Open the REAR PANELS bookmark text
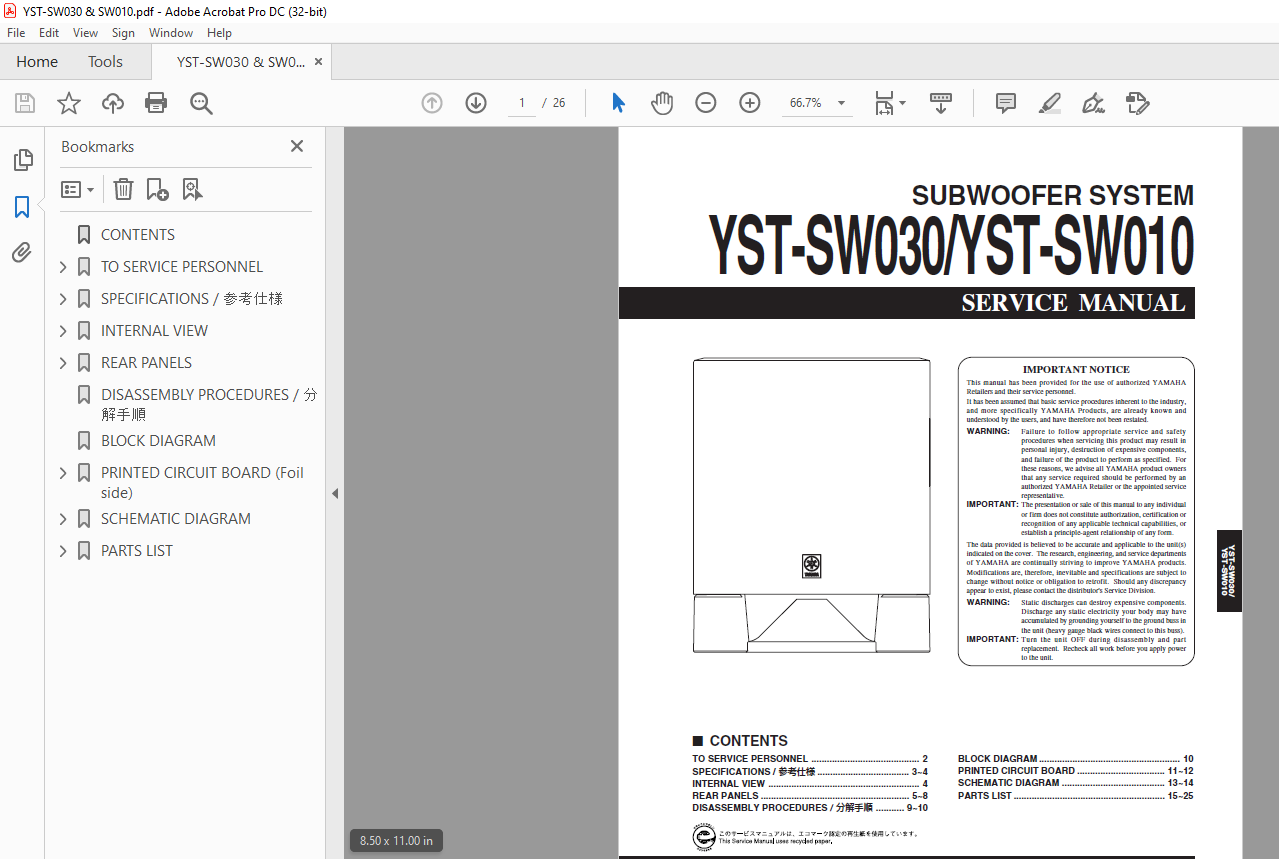1279x859 pixels. point(146,363)
